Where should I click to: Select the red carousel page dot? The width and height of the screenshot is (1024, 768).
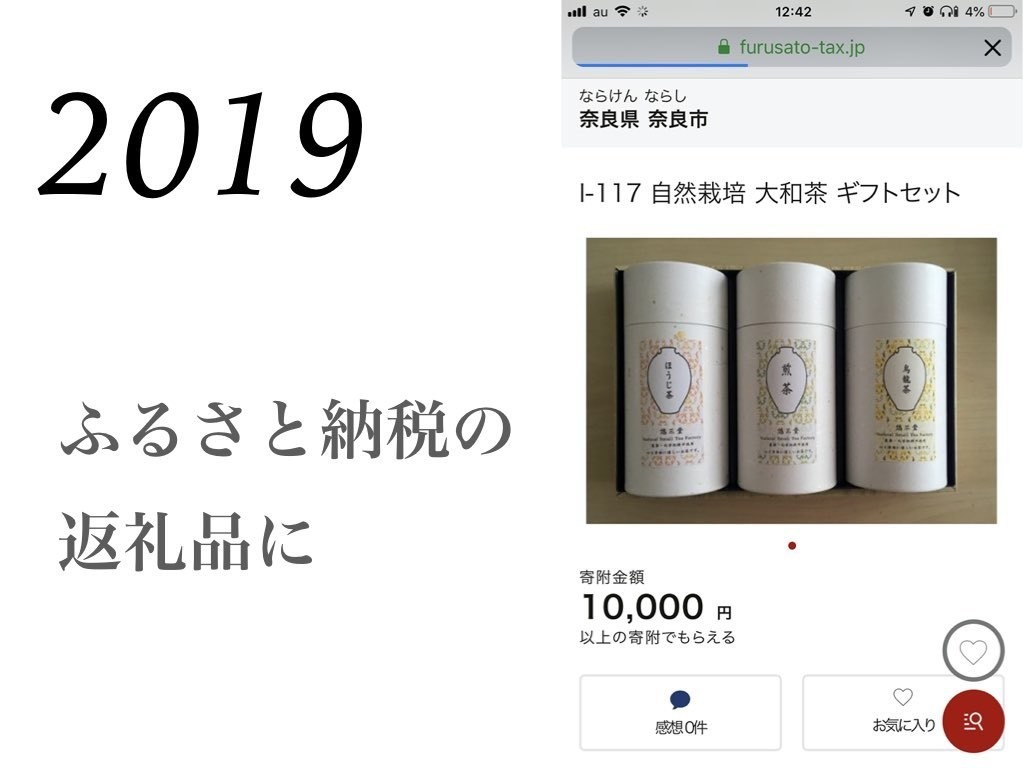(x=792, y=545)
